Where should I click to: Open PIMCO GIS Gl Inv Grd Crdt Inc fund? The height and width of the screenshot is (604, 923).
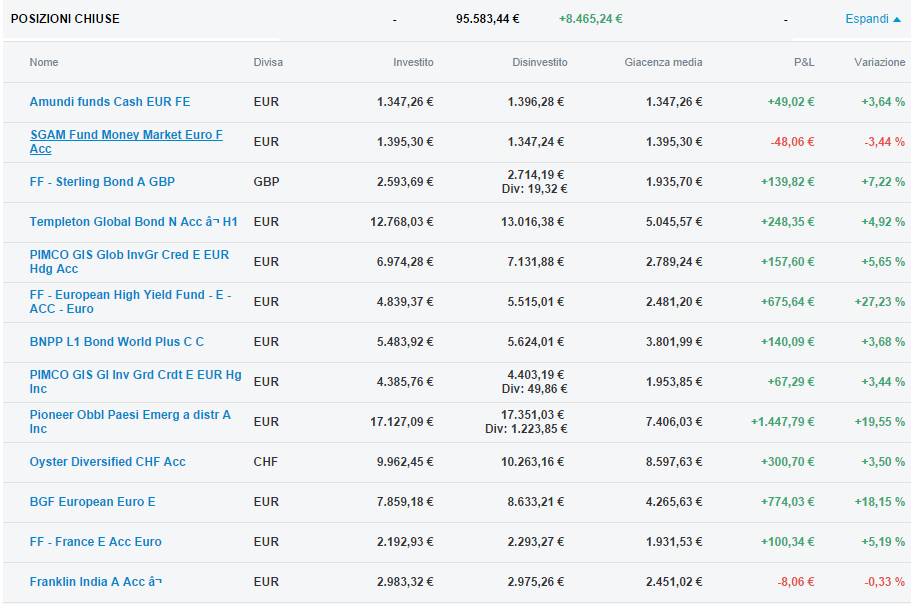(135, 382)
